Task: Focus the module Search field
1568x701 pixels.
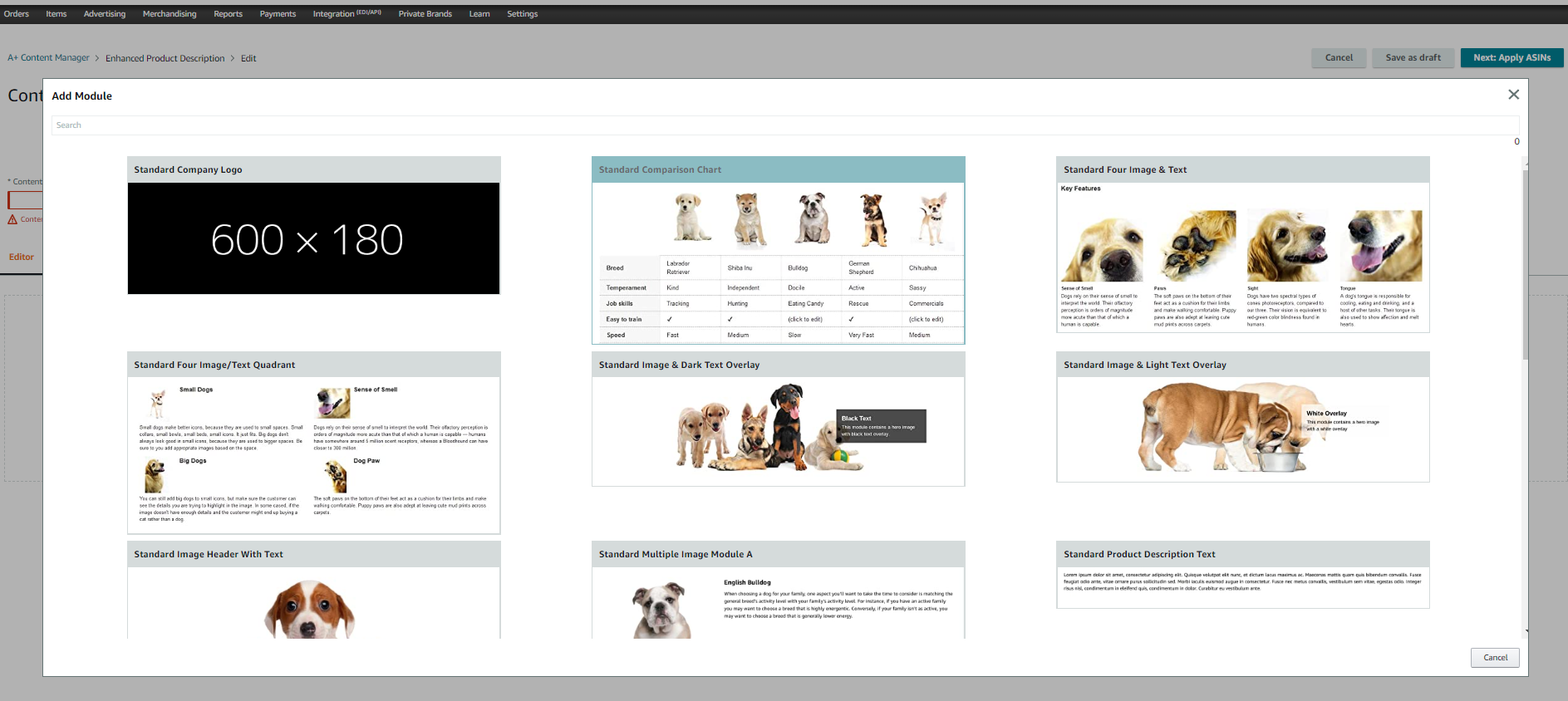Action: [784, 125]
